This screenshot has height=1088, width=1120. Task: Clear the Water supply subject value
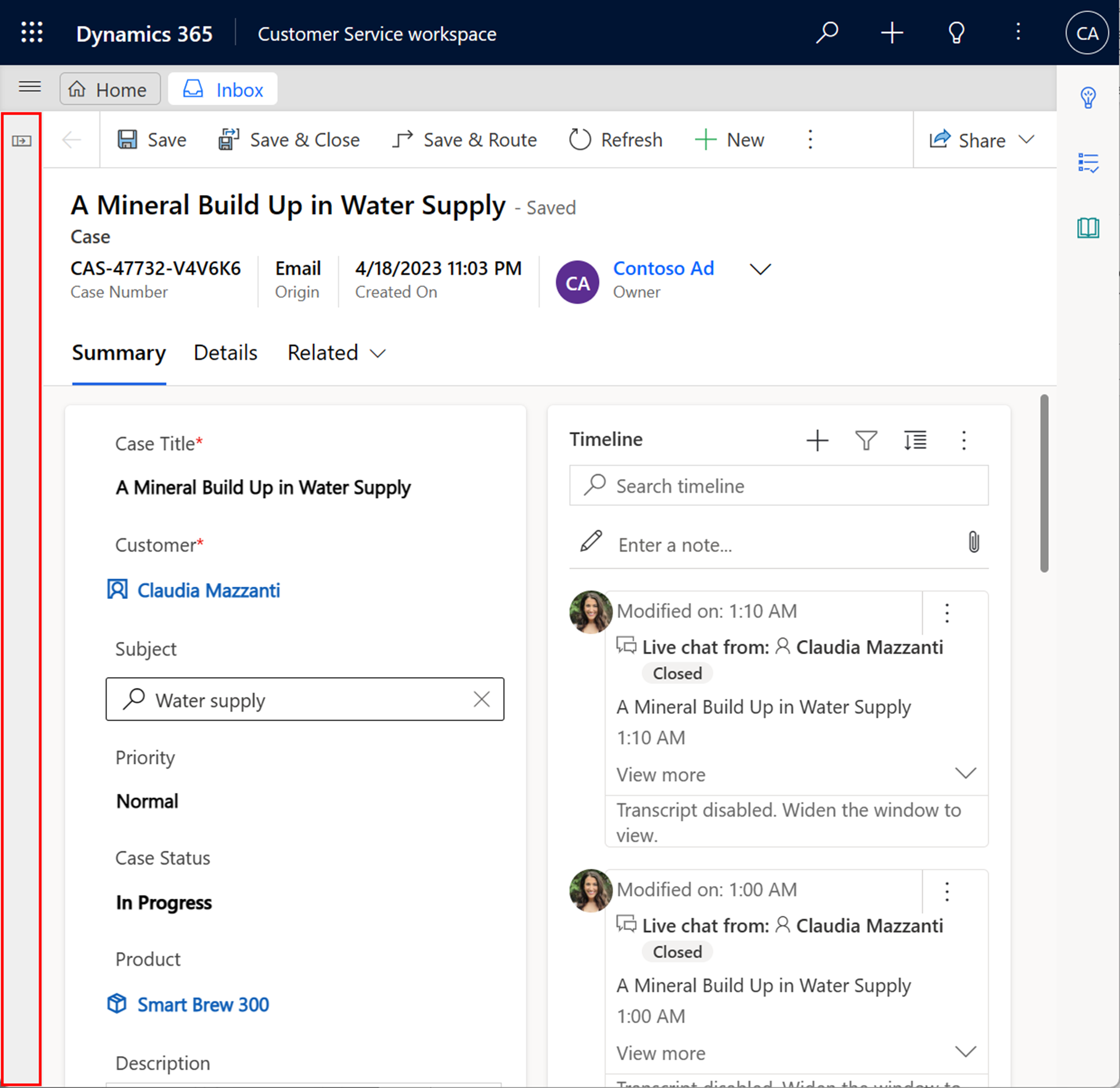click(x=481, y=699)
